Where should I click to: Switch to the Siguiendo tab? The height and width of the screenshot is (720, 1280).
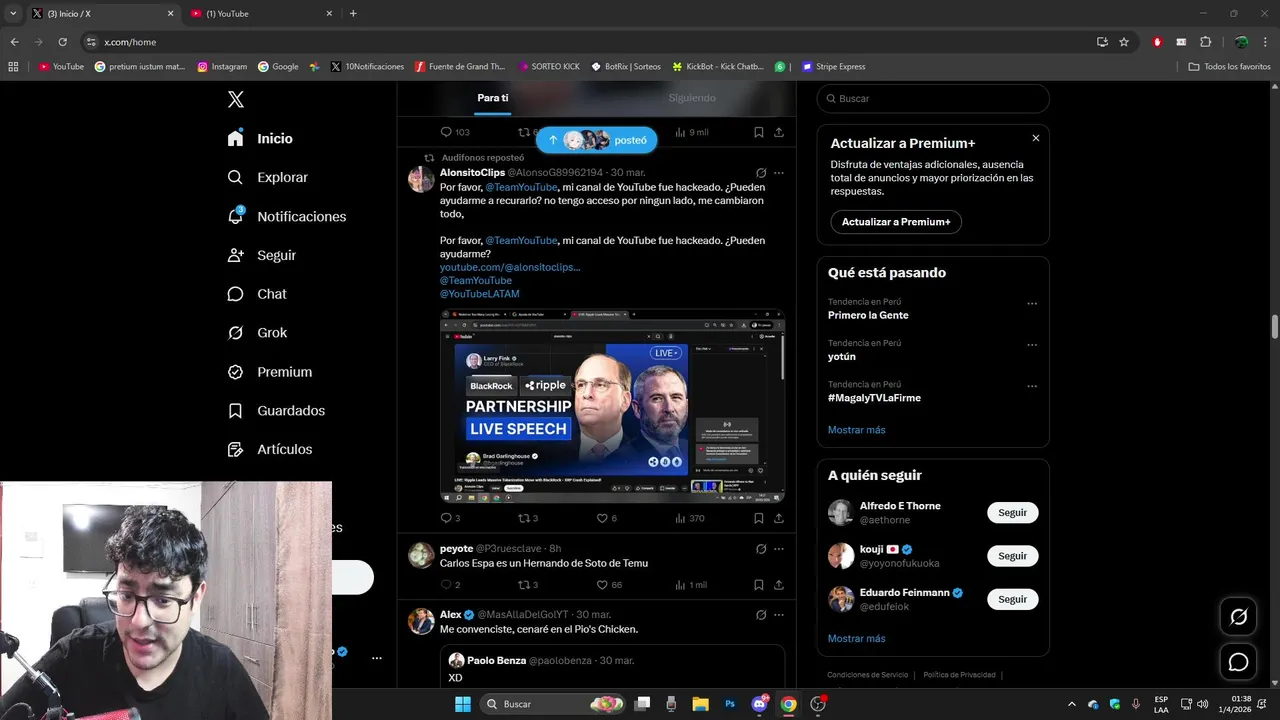(692, 98)
